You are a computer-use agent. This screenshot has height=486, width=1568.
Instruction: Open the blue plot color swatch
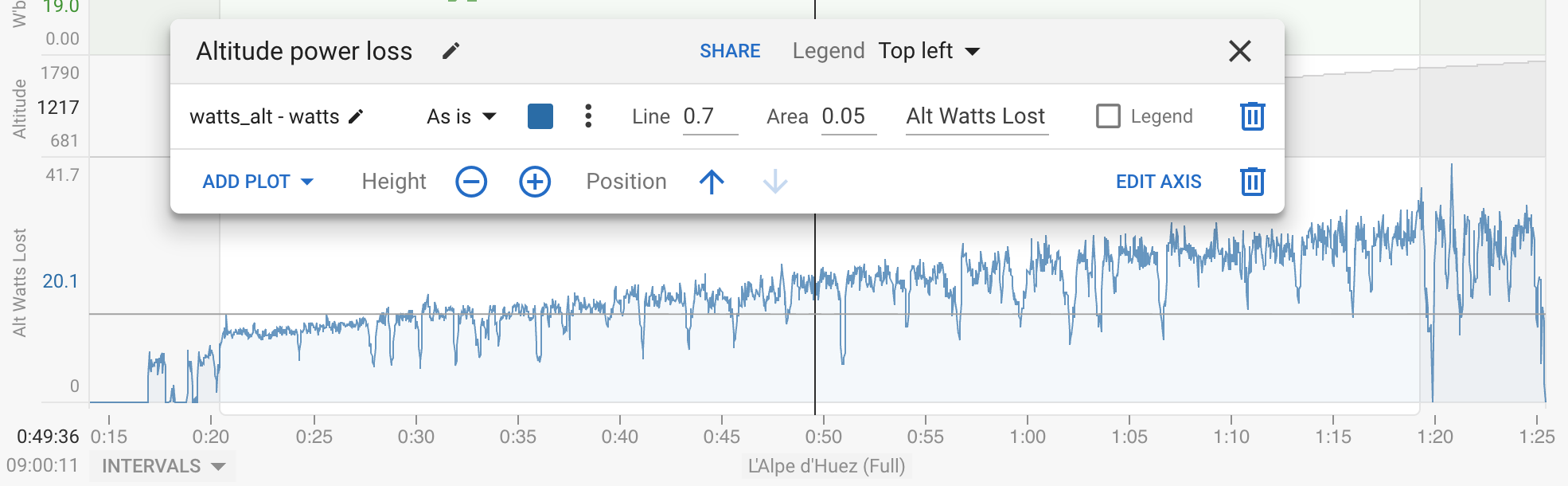click(540, 116)
